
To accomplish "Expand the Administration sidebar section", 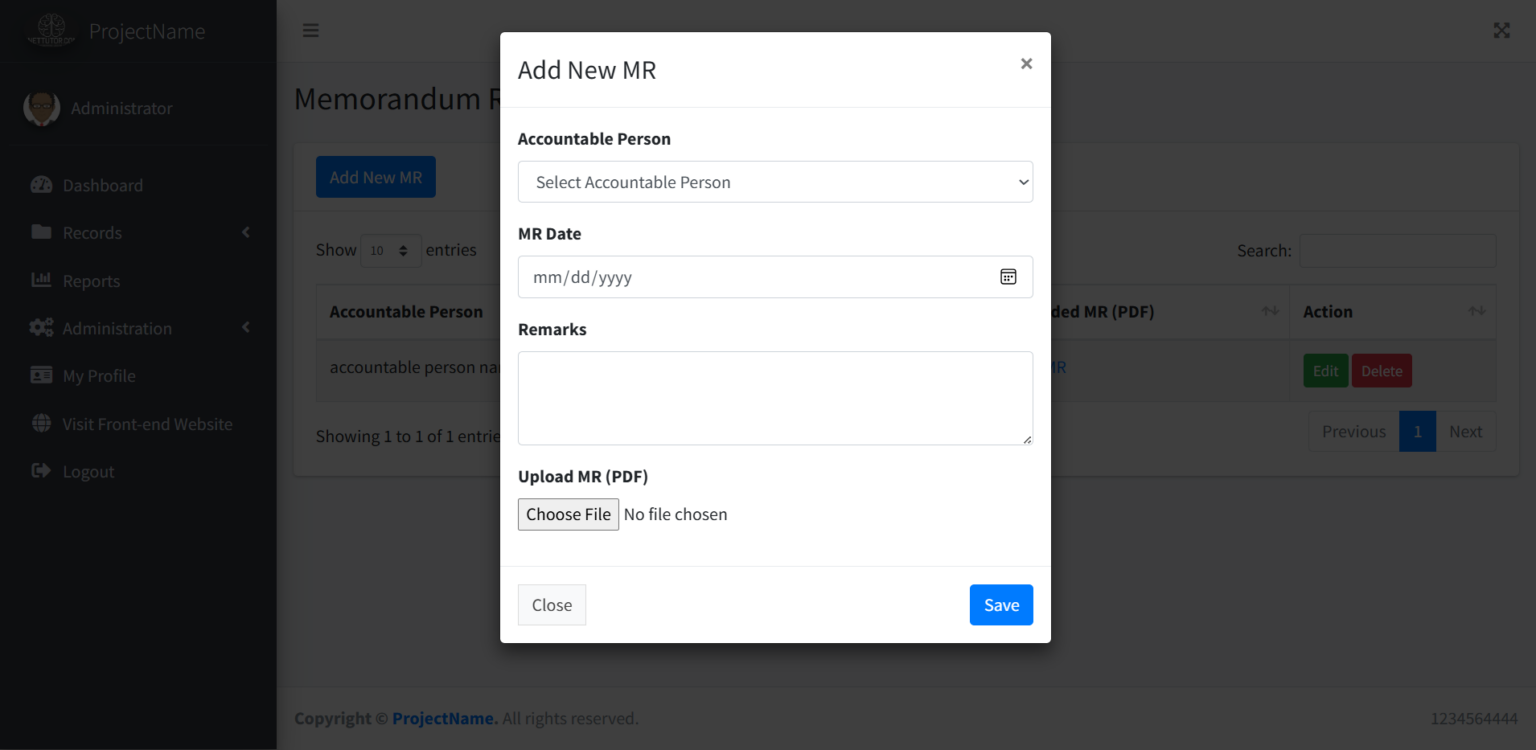I will point(117,328).
